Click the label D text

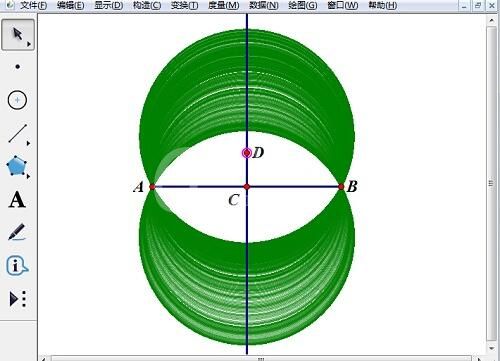pyautogui.click(x=258, y=153)
